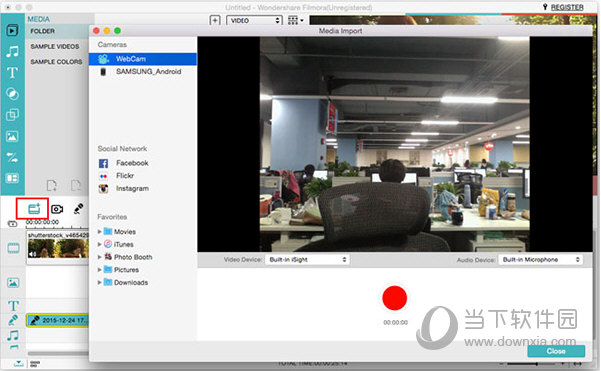Viewport: 601px width, 371px height.
Task: Open the Split Screen sidebar icon
Action: tap(12, 178)
